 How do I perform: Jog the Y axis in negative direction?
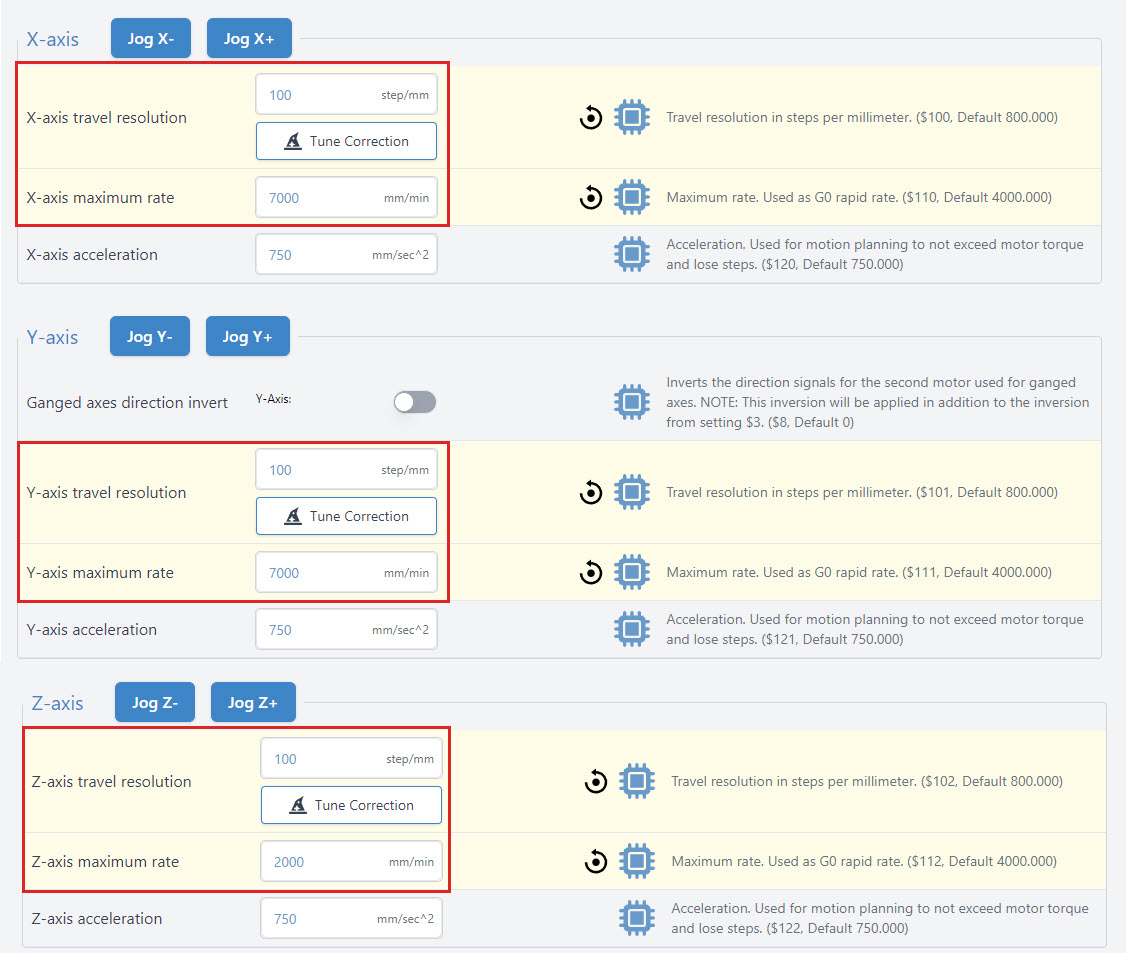coord(149,336)
